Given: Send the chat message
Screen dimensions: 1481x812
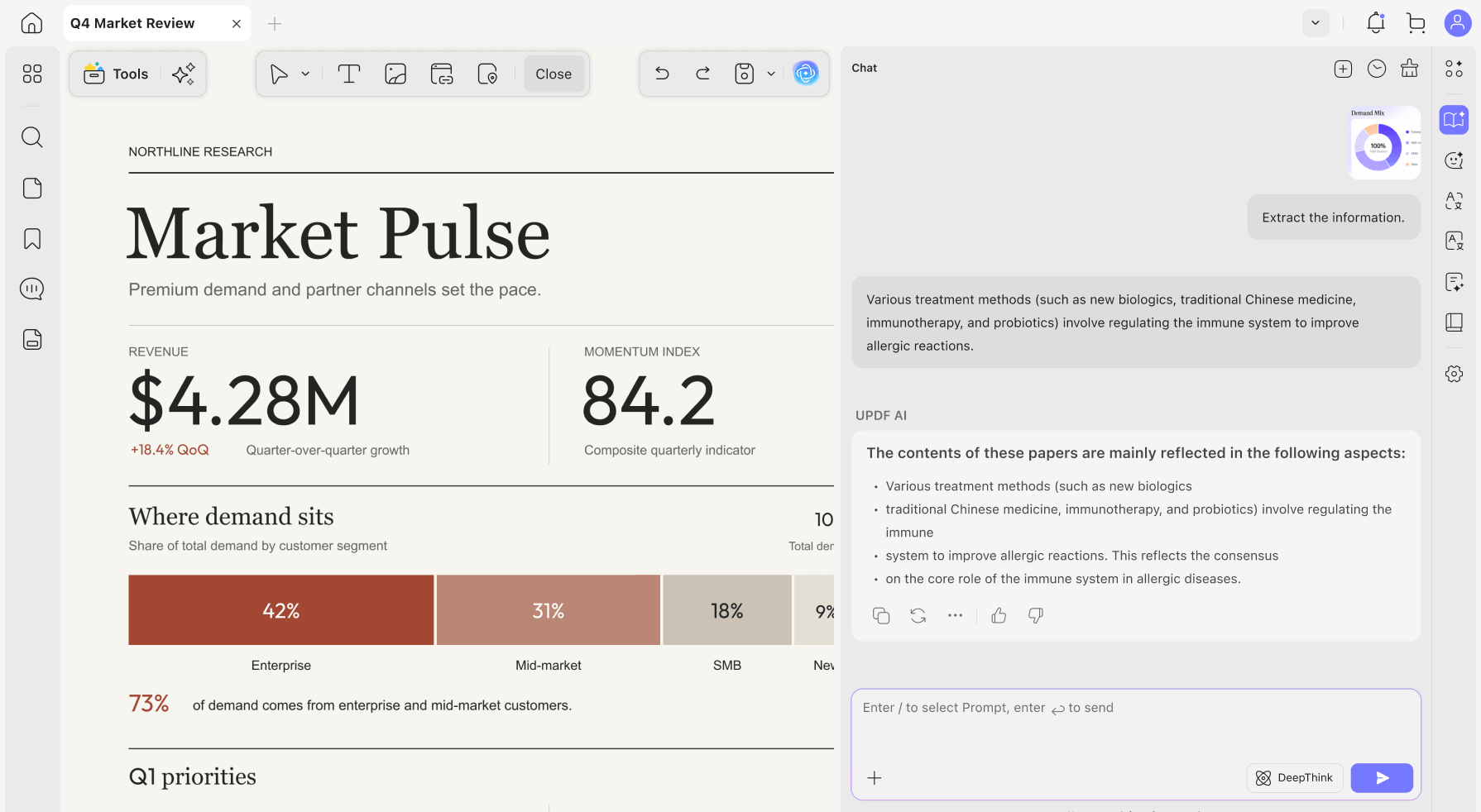Looking at the screenshot, I should click(1382, 777).
